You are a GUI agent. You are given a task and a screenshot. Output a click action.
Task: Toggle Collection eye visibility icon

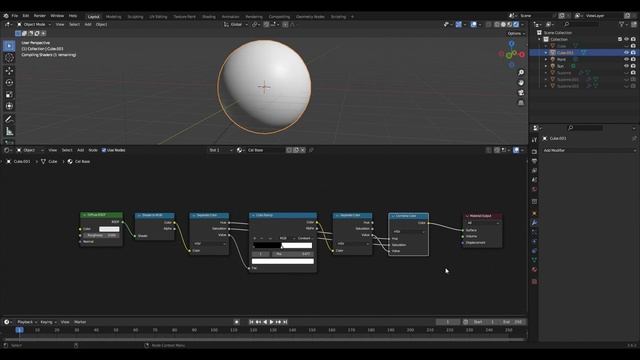click(x=627, y=39)
